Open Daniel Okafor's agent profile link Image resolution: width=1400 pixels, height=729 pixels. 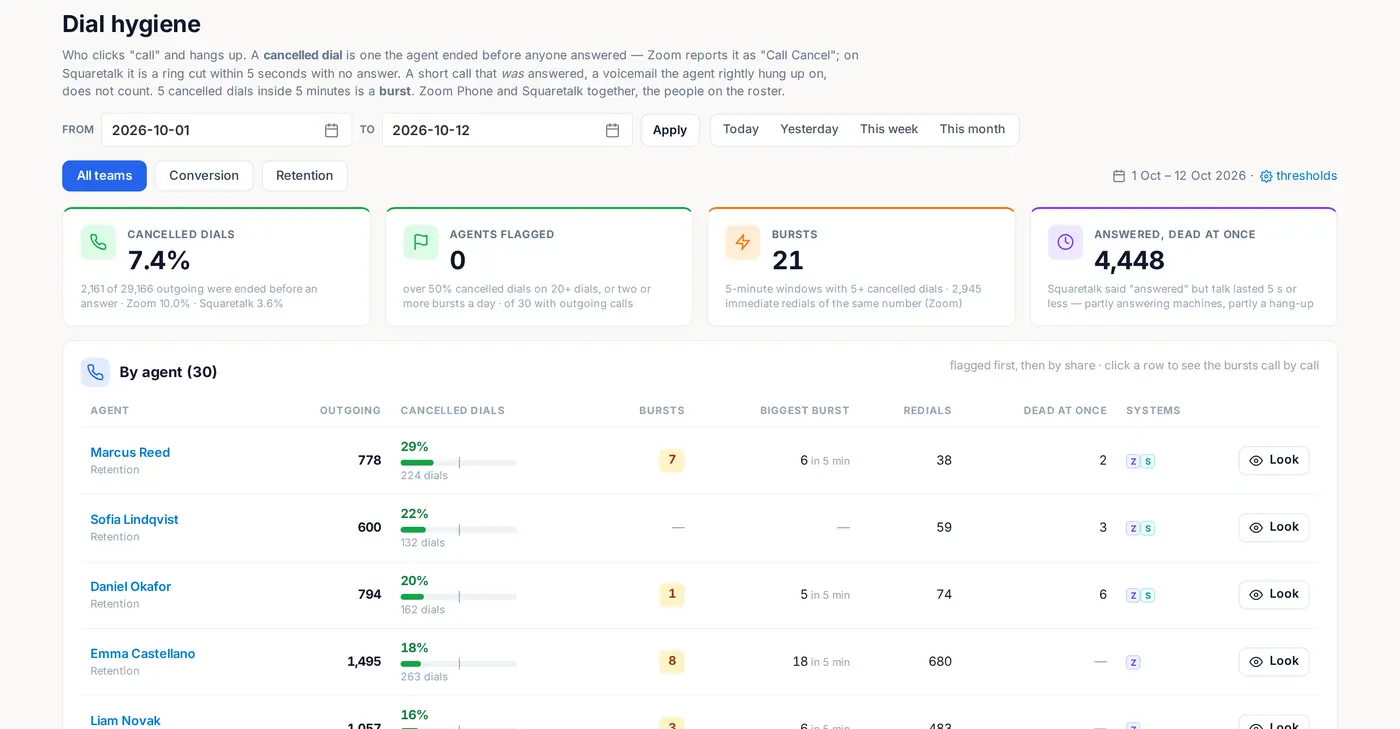click(131, 587)
